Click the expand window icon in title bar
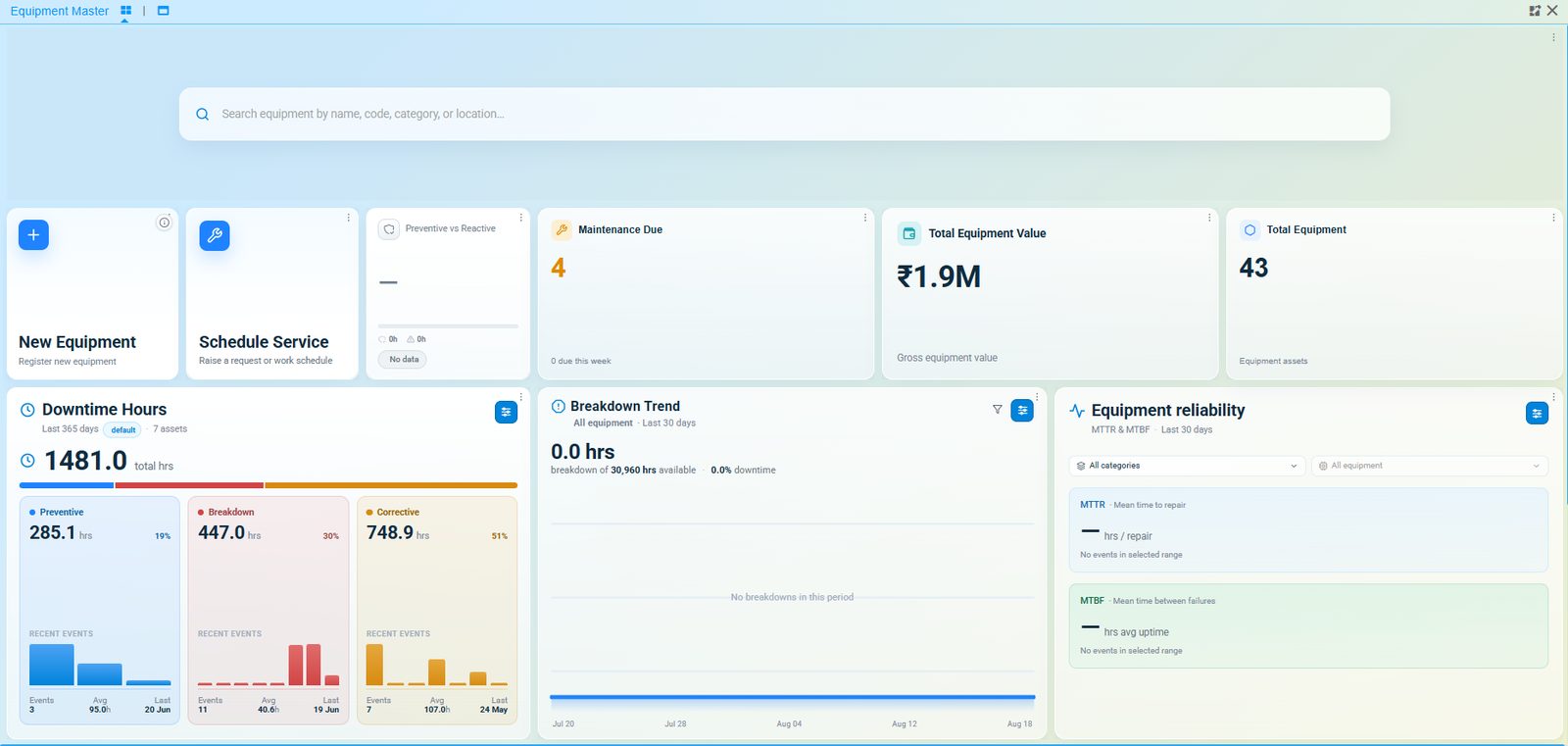 click(x=1535, y=11)
